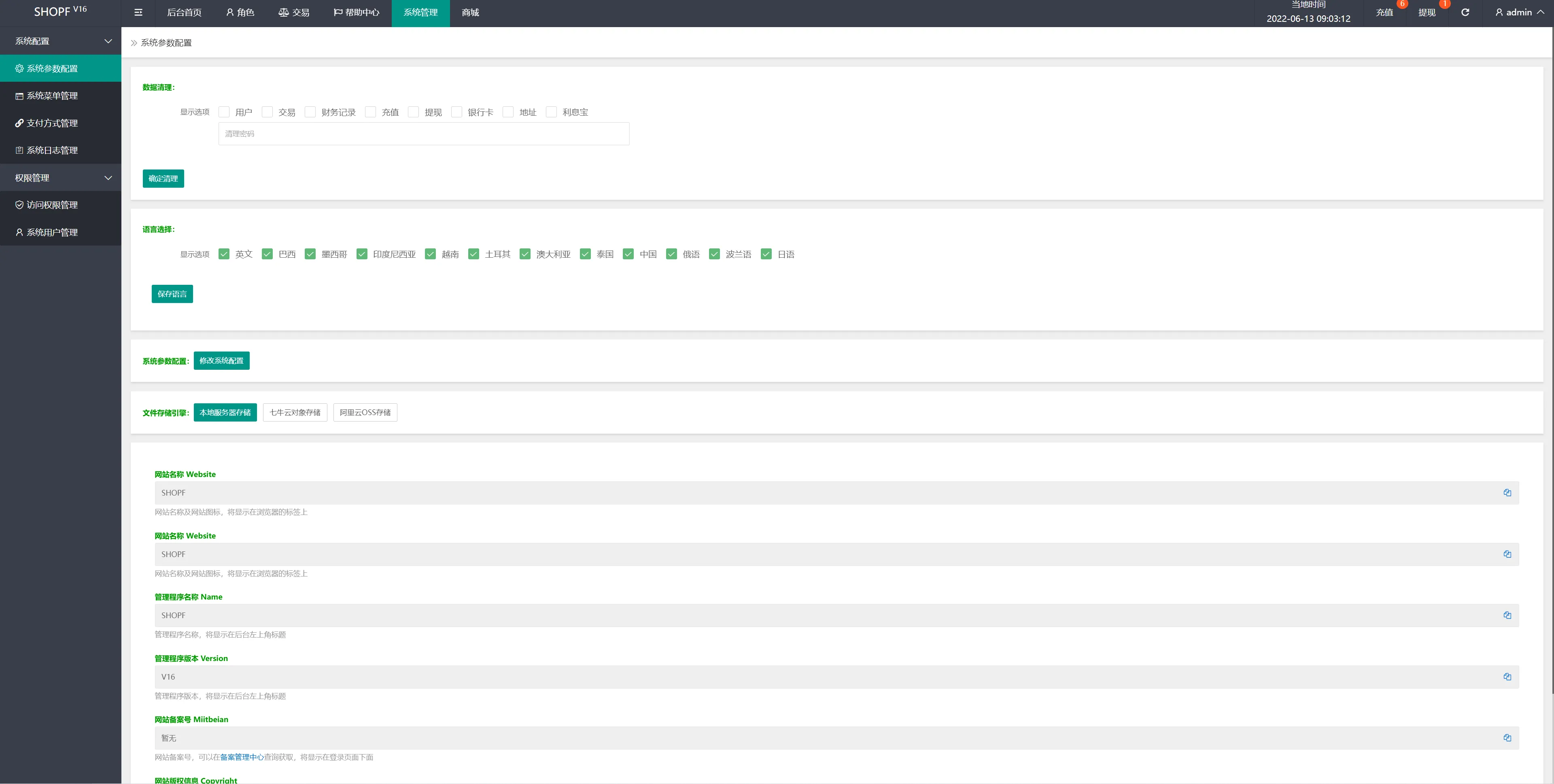Select 本地服务器存储 storage engine
This screenshot has height=784, width=1554.
(x=225, y=413)
